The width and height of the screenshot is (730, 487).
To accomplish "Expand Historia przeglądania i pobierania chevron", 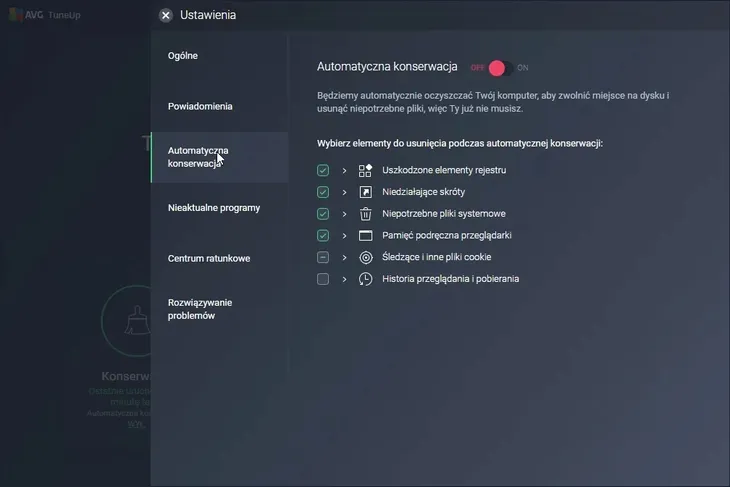I will coord(345,279).
